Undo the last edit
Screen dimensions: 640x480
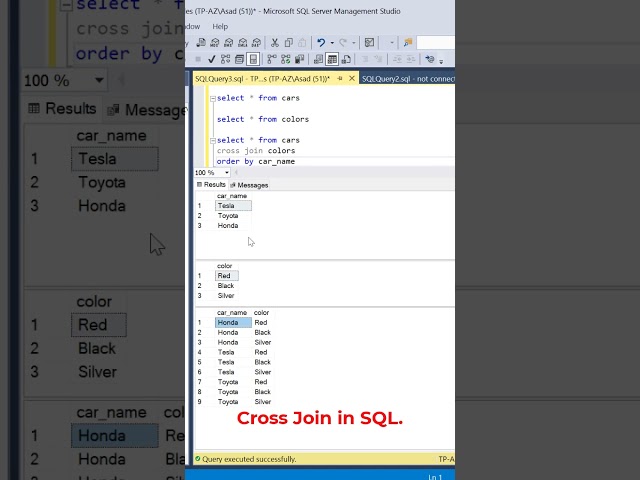321,42
